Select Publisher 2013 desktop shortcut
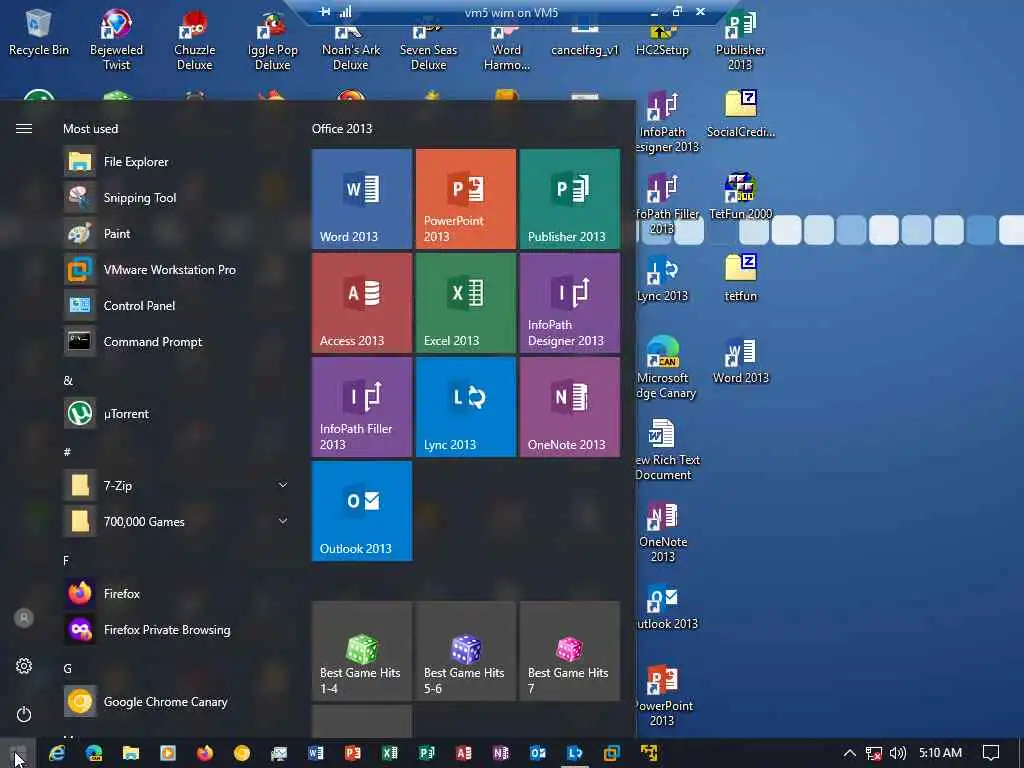Viewport: 1024px width, 768px height. (x=741, y=39)
